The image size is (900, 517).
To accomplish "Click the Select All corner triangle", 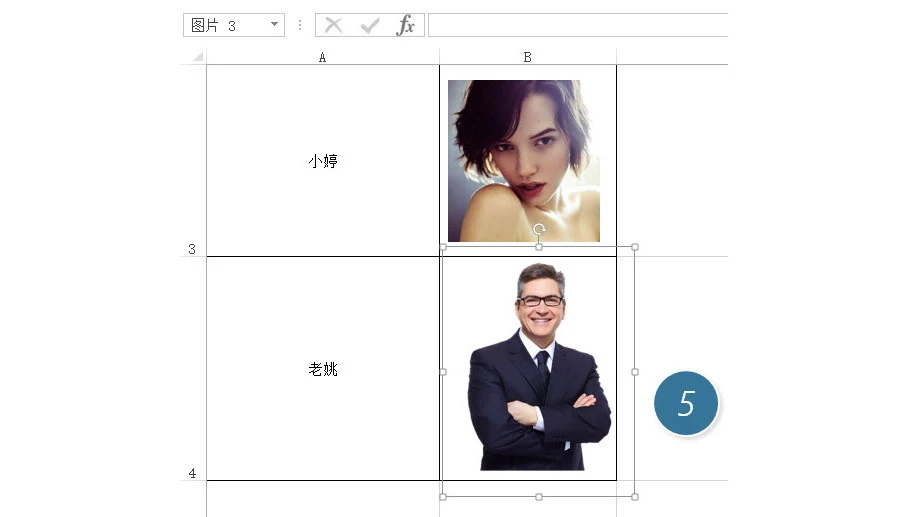I will [199, 56].
